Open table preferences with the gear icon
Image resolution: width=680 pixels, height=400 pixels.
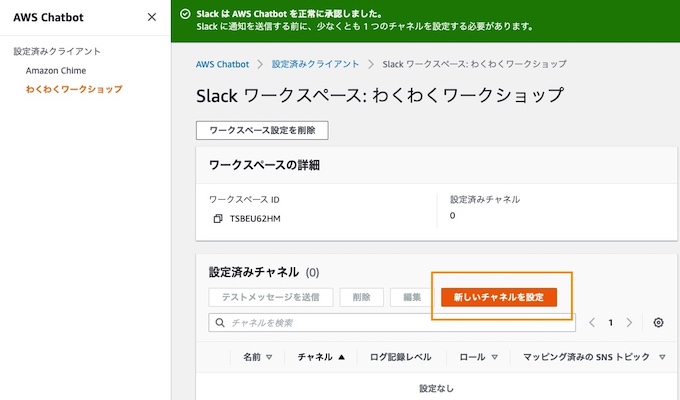click(658, 322)
